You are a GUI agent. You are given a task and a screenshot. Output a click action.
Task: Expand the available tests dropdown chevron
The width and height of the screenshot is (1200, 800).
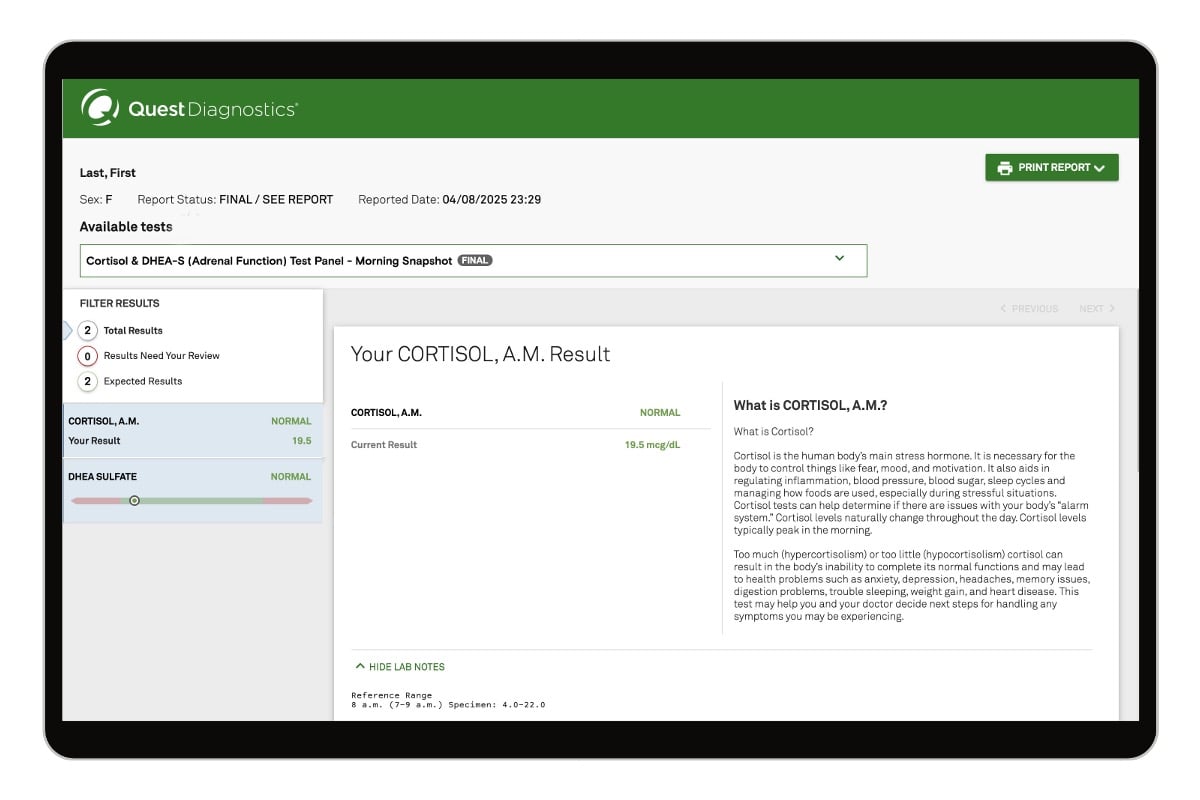point(839,259)
